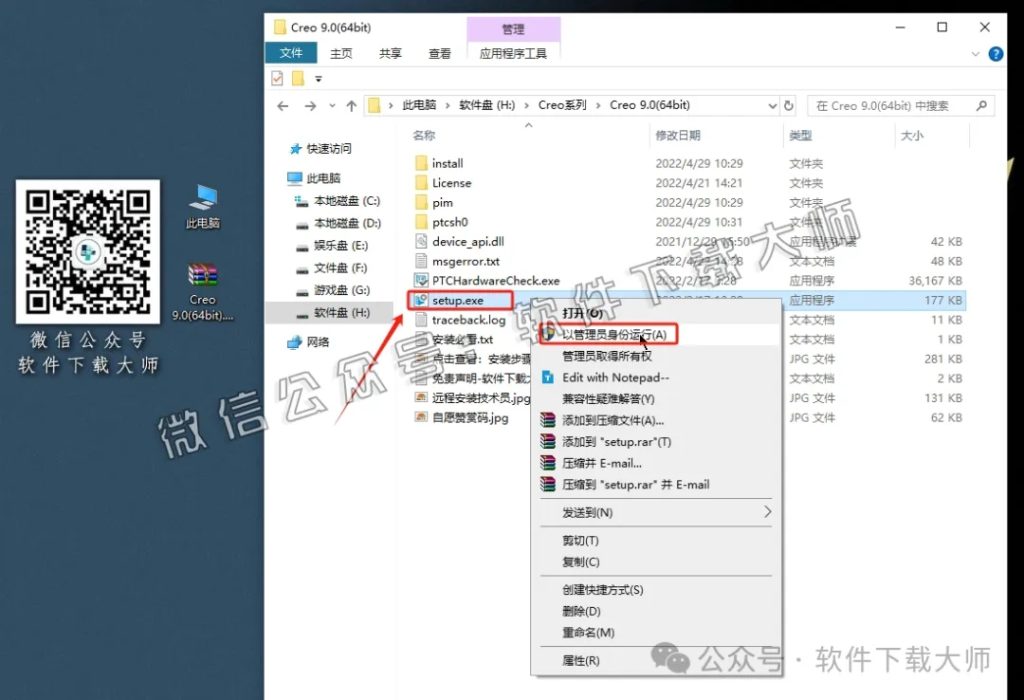
Task: Sort files by the 修改日期 column header
Action: [678, 135]
